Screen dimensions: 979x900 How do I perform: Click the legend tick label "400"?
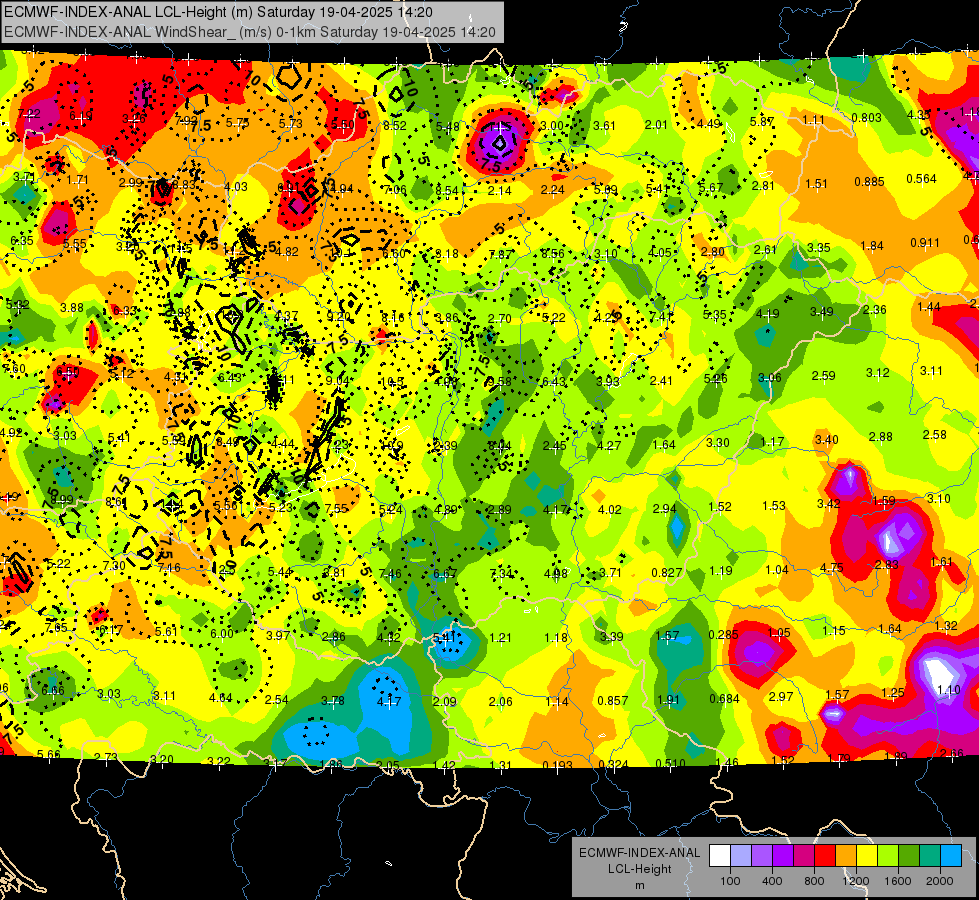coord(772,881)
